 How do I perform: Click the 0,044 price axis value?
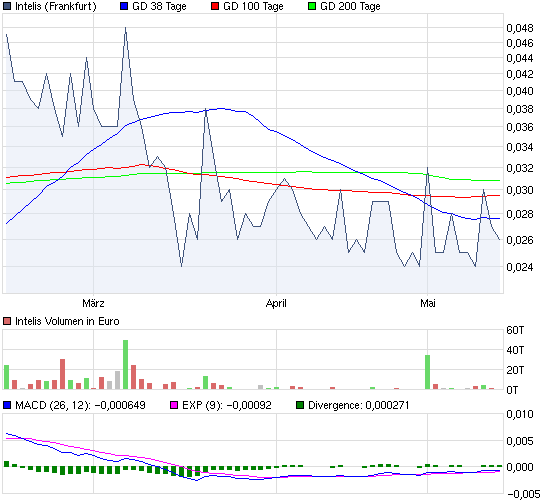tap(520, 58)
